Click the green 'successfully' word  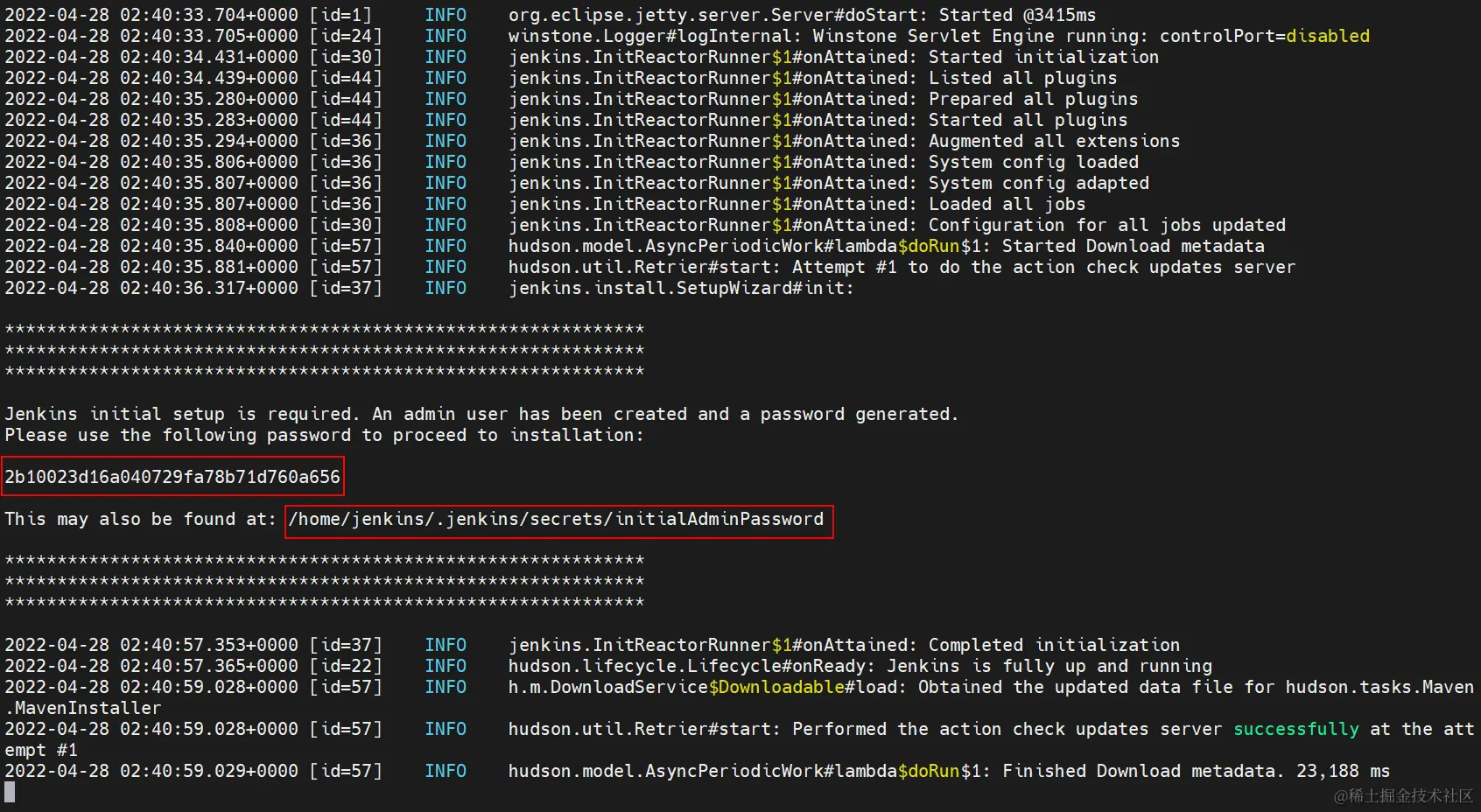1296,729
